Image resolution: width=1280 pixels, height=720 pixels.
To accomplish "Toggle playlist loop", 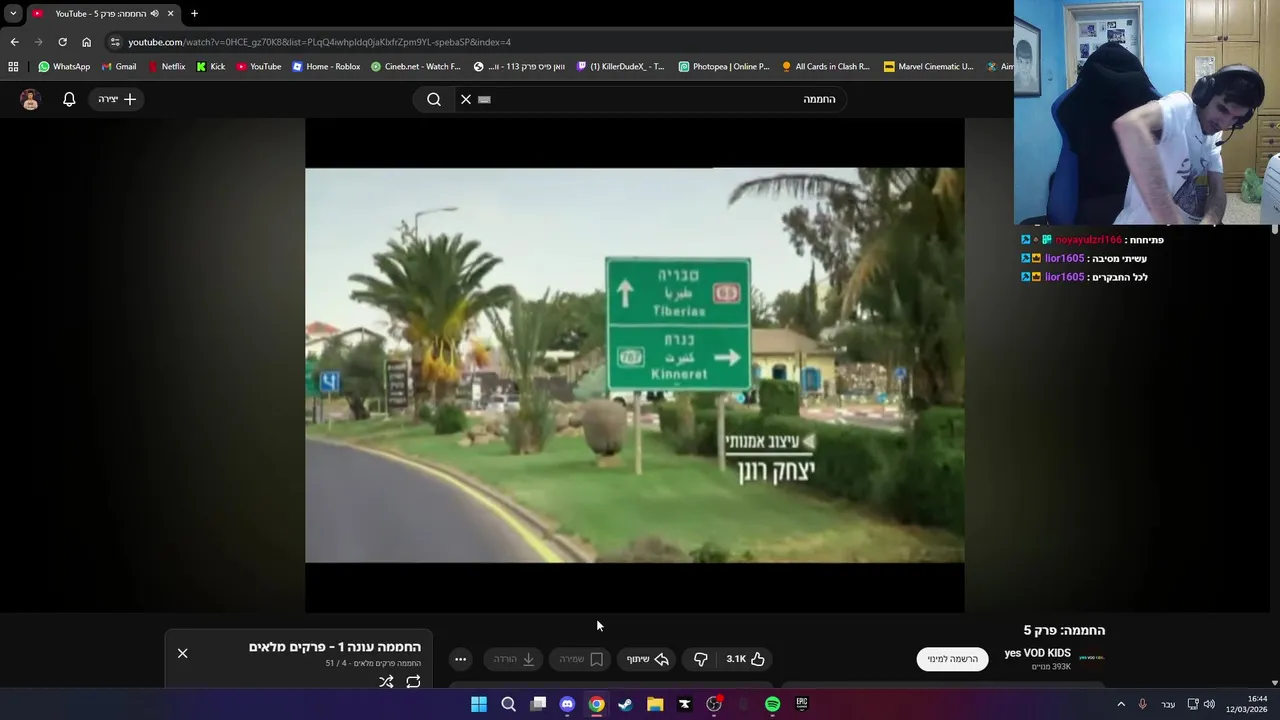I will (413, 682).
